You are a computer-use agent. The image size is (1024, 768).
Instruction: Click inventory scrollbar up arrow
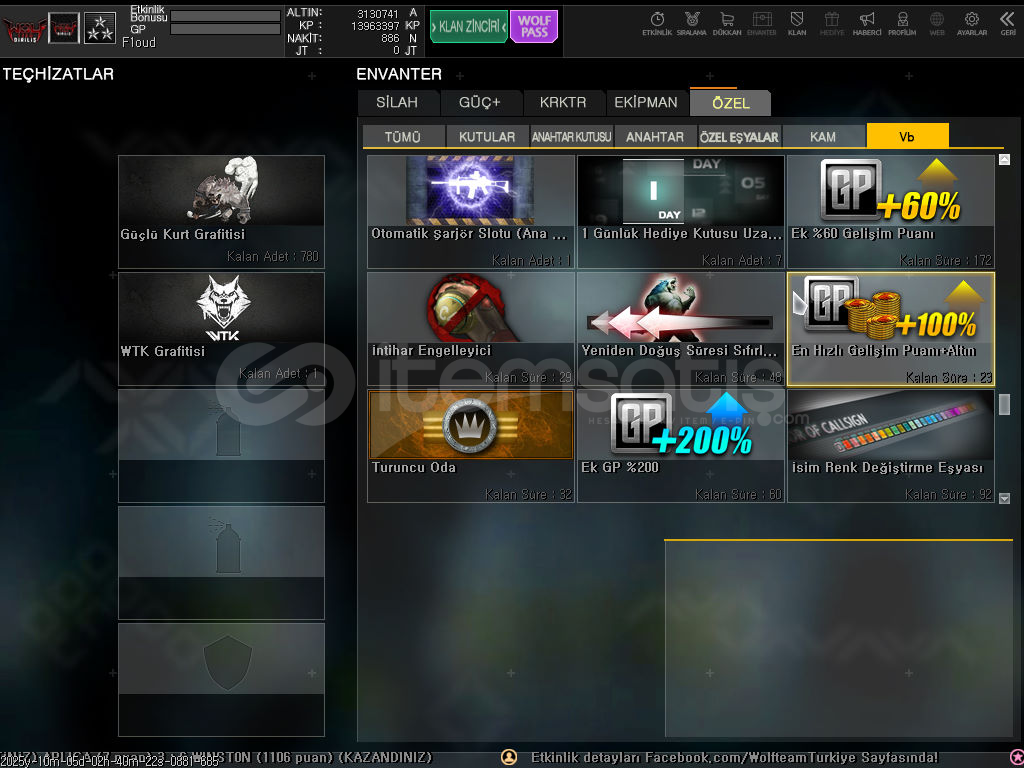click(x=1004, y=159)
